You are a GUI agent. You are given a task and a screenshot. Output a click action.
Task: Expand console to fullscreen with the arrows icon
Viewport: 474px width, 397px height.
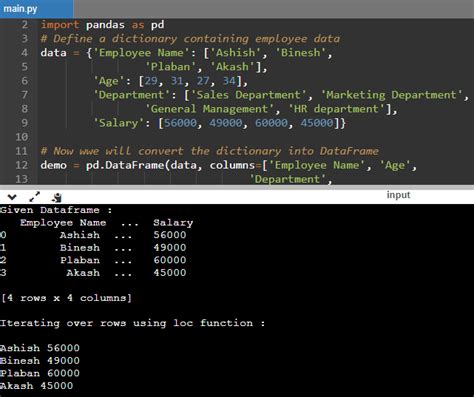[x=35, y=197]
